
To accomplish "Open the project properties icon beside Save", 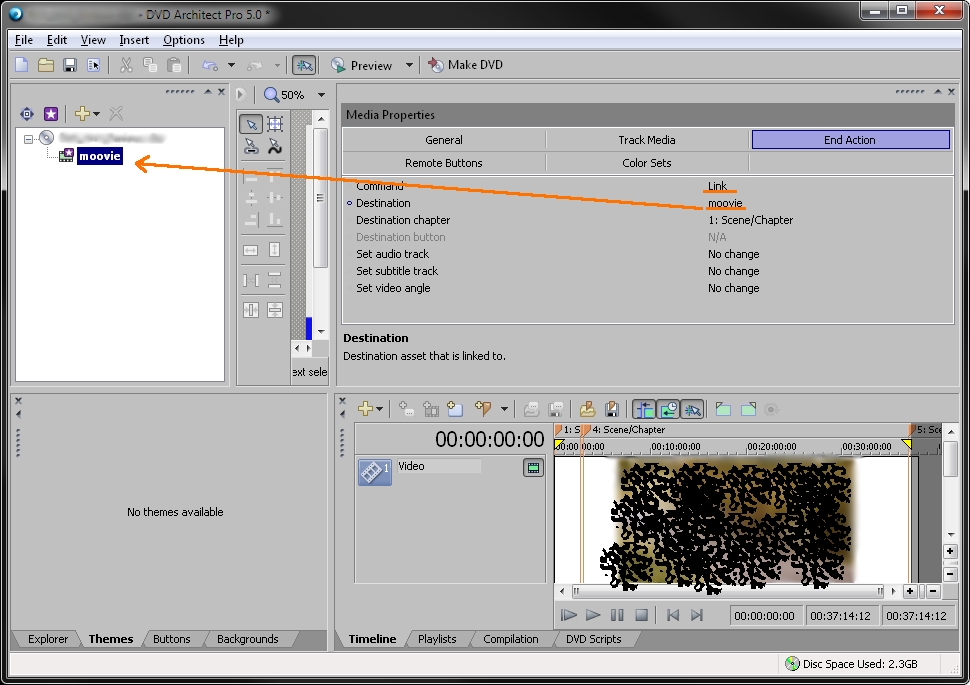I will click(x=93, y=65).
